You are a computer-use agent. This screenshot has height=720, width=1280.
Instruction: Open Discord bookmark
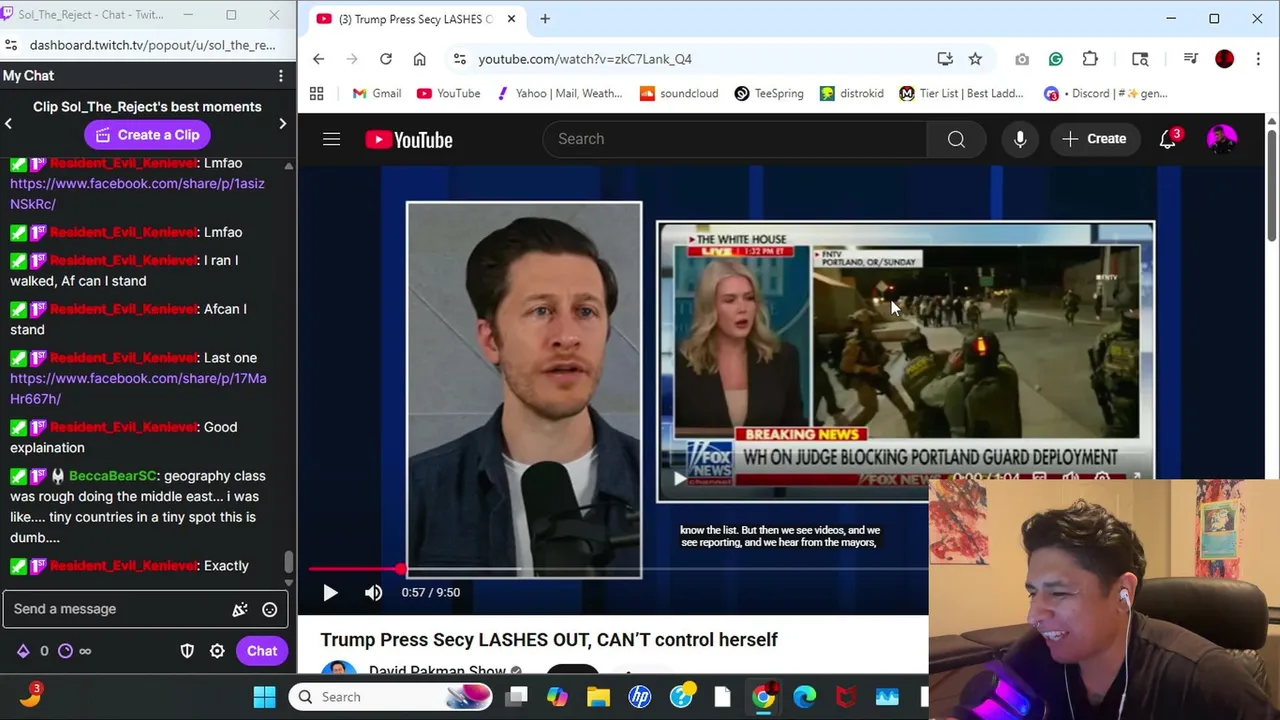pos(1105,94)
